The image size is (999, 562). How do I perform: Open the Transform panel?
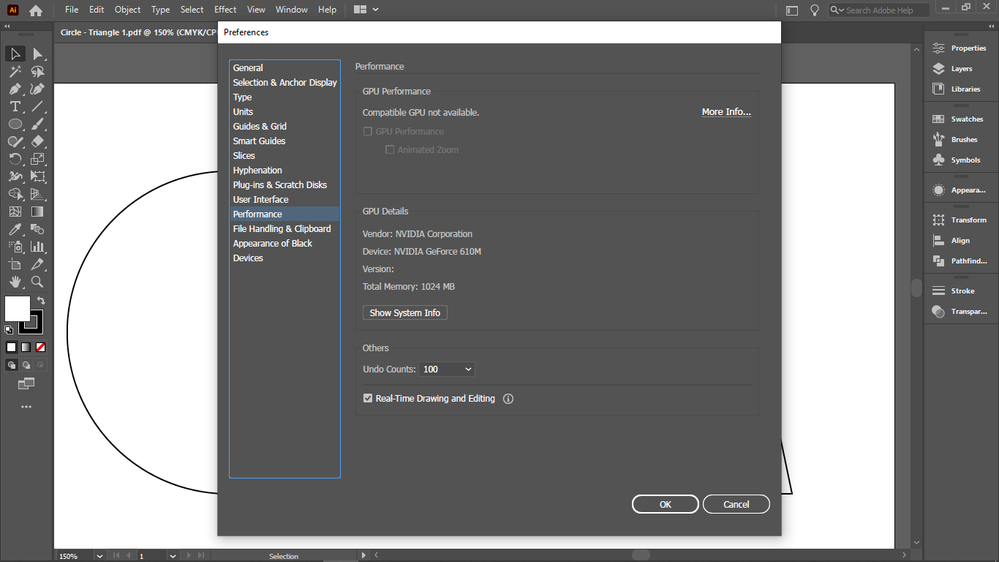[x=961, y=220]
